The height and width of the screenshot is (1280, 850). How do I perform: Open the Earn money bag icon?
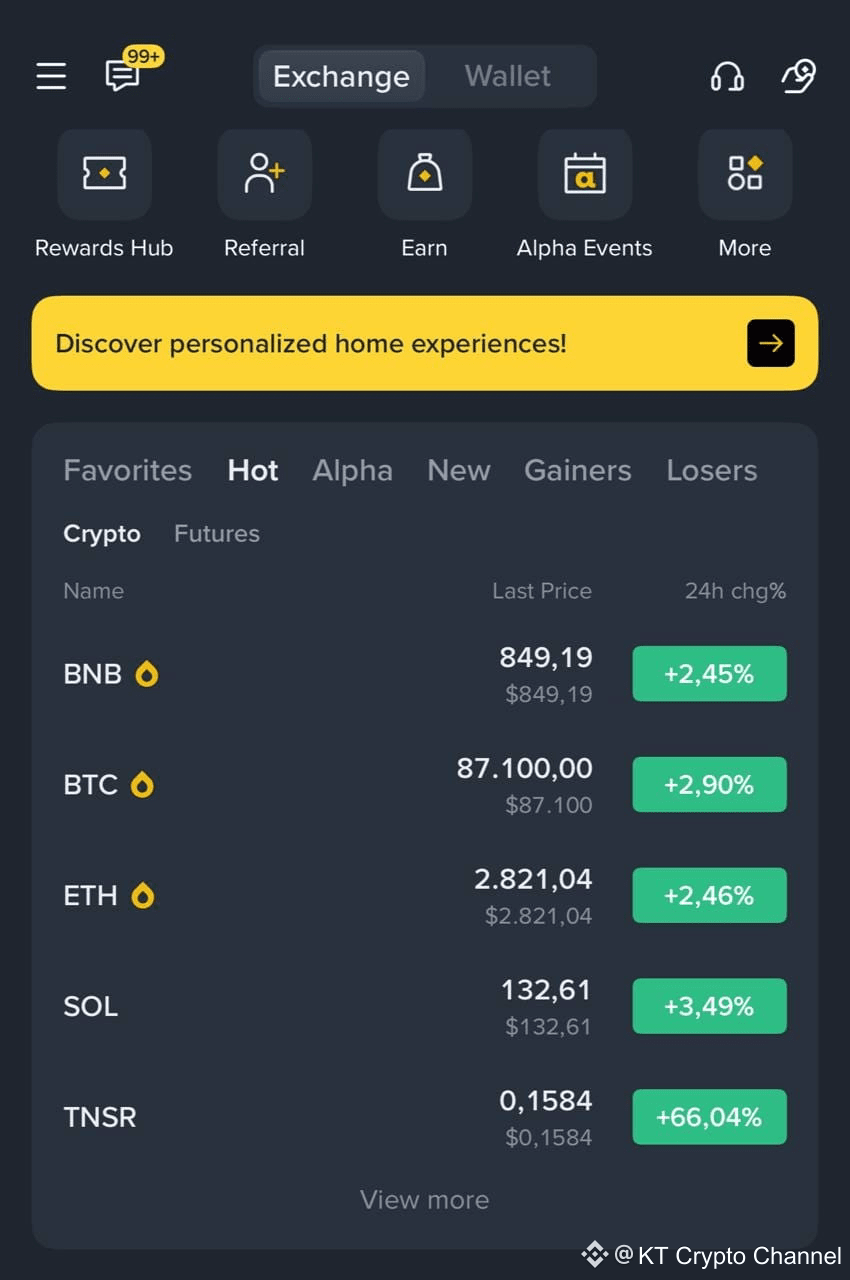click(x=424, y=174)
